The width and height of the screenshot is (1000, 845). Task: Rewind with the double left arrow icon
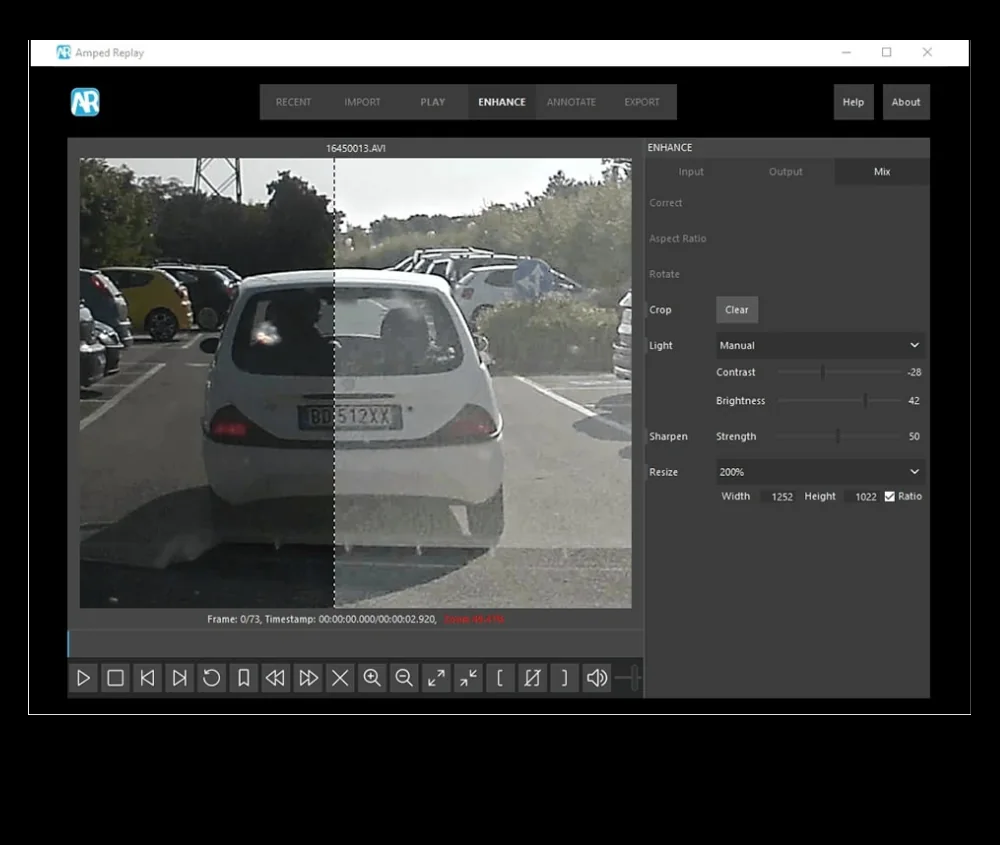click(x=276, y=678)
